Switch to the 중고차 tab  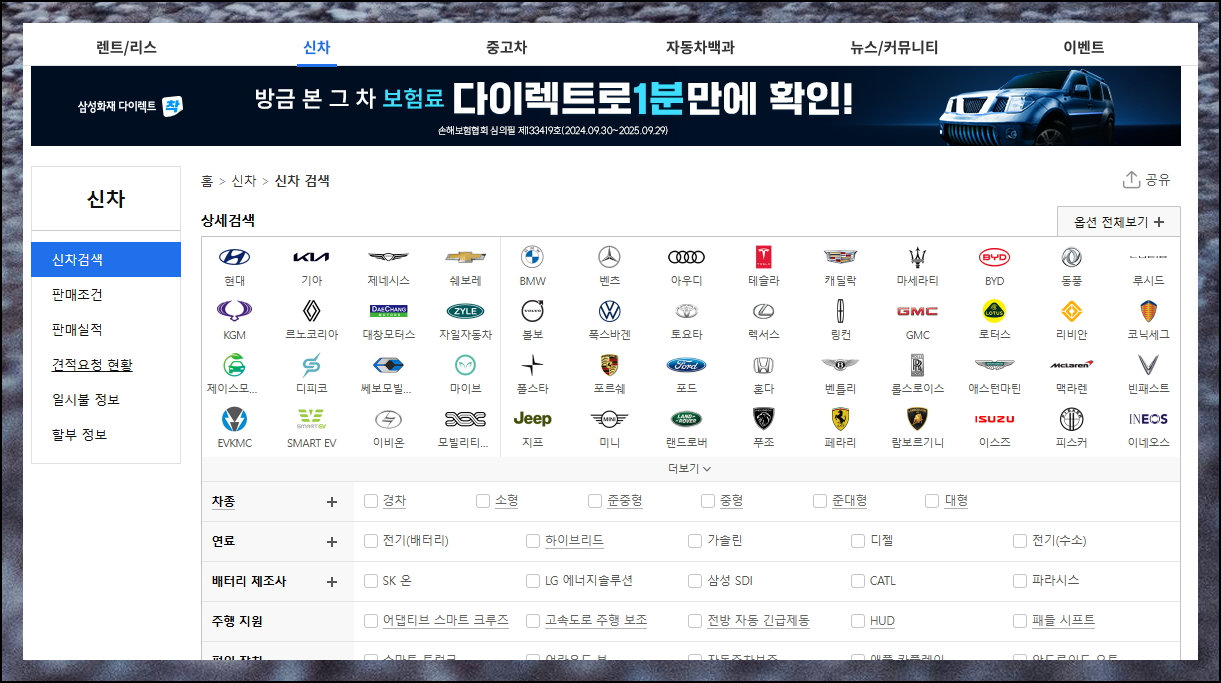[506, 47]
